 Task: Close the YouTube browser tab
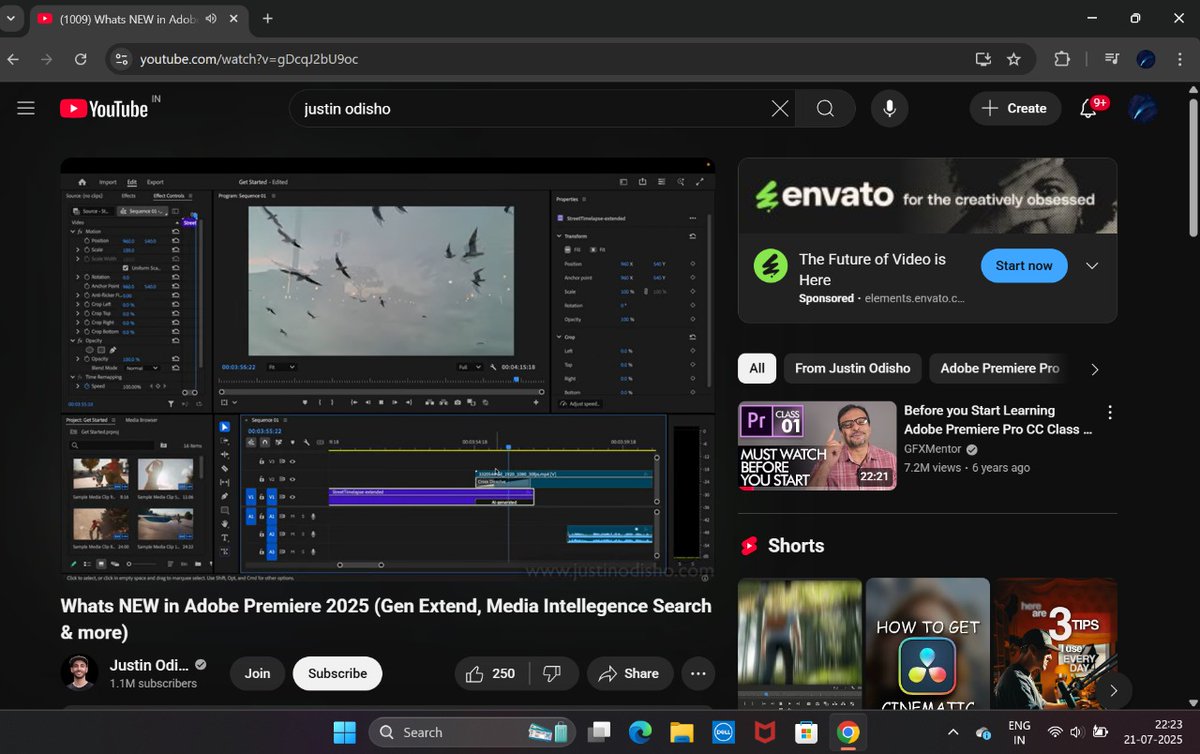(x=232, y=19)
